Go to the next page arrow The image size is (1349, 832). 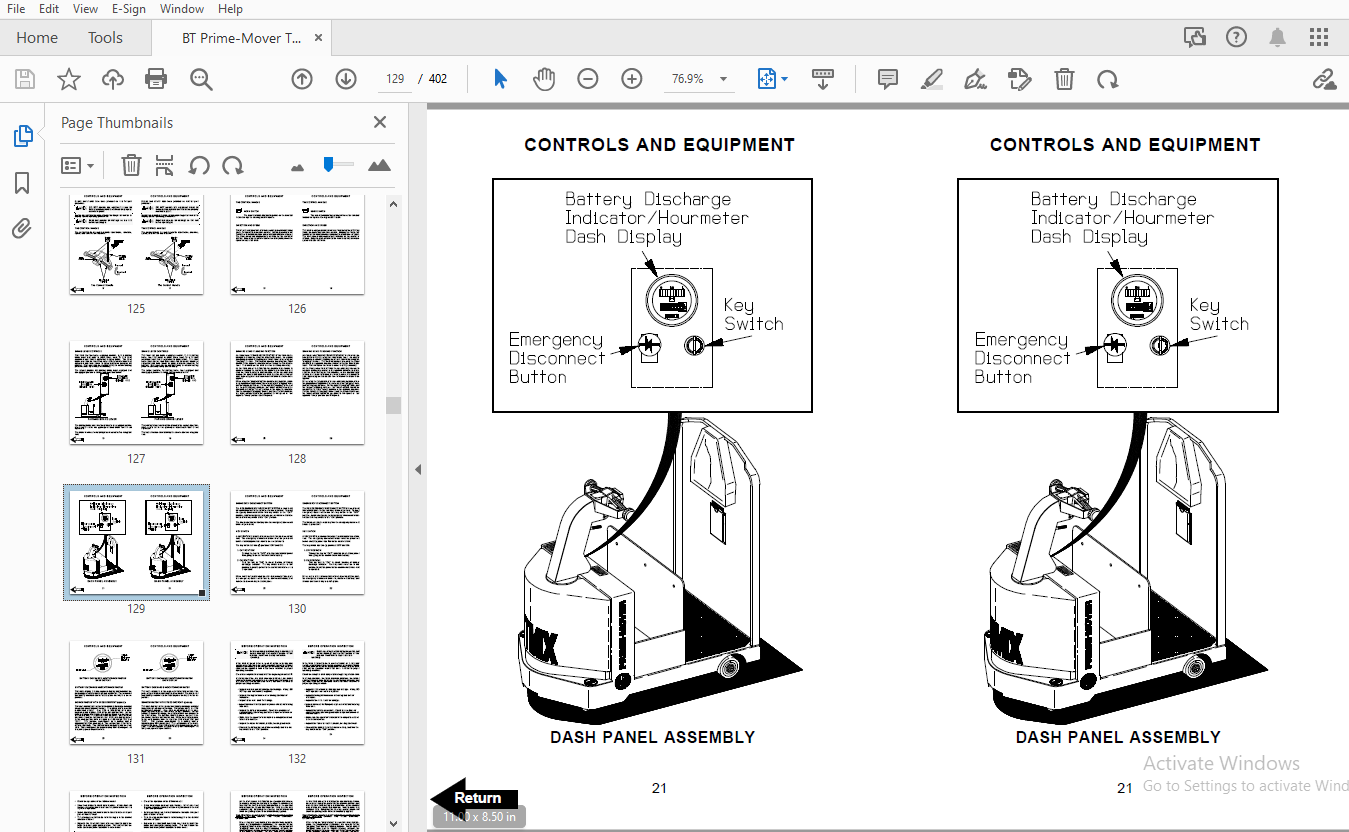[346, 79]
